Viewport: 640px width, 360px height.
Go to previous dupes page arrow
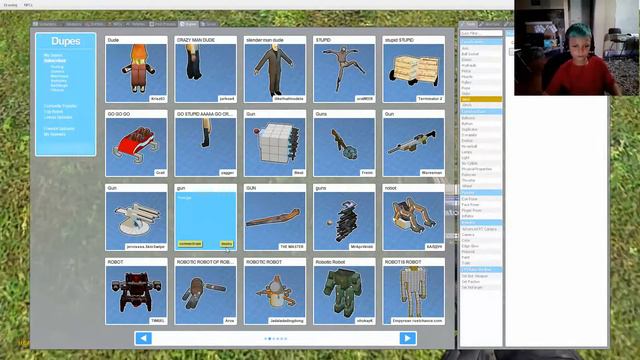pos(143,338)
